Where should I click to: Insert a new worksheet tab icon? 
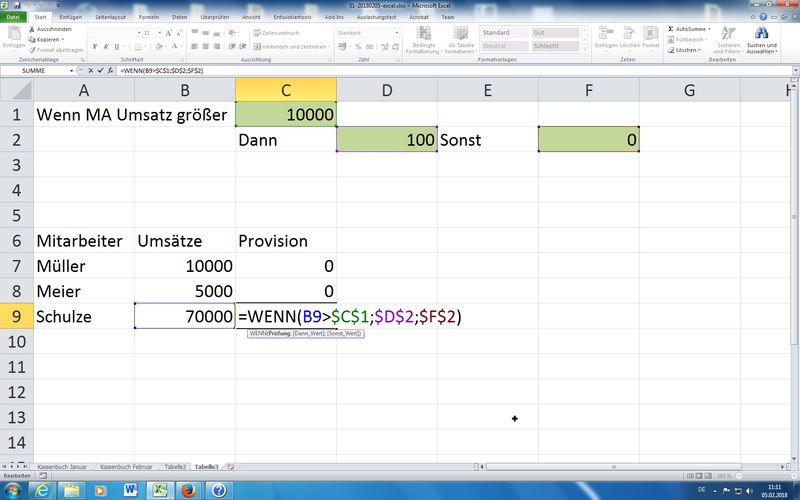230,467
